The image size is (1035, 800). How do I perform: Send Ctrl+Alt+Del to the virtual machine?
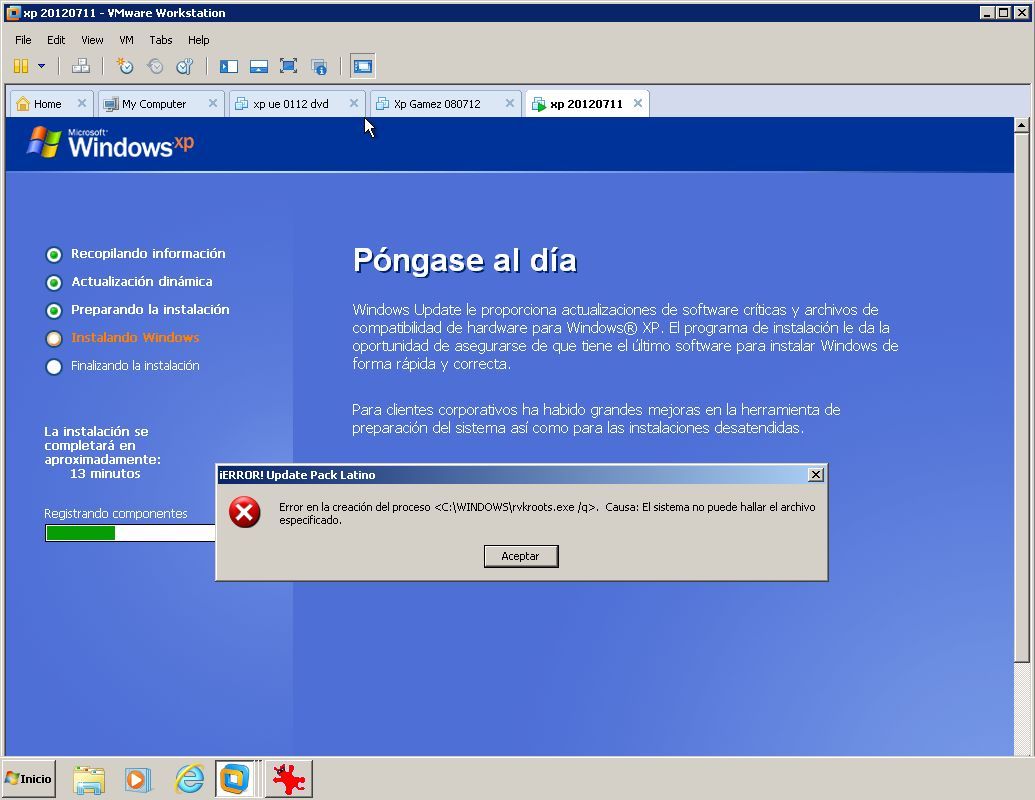81,66
